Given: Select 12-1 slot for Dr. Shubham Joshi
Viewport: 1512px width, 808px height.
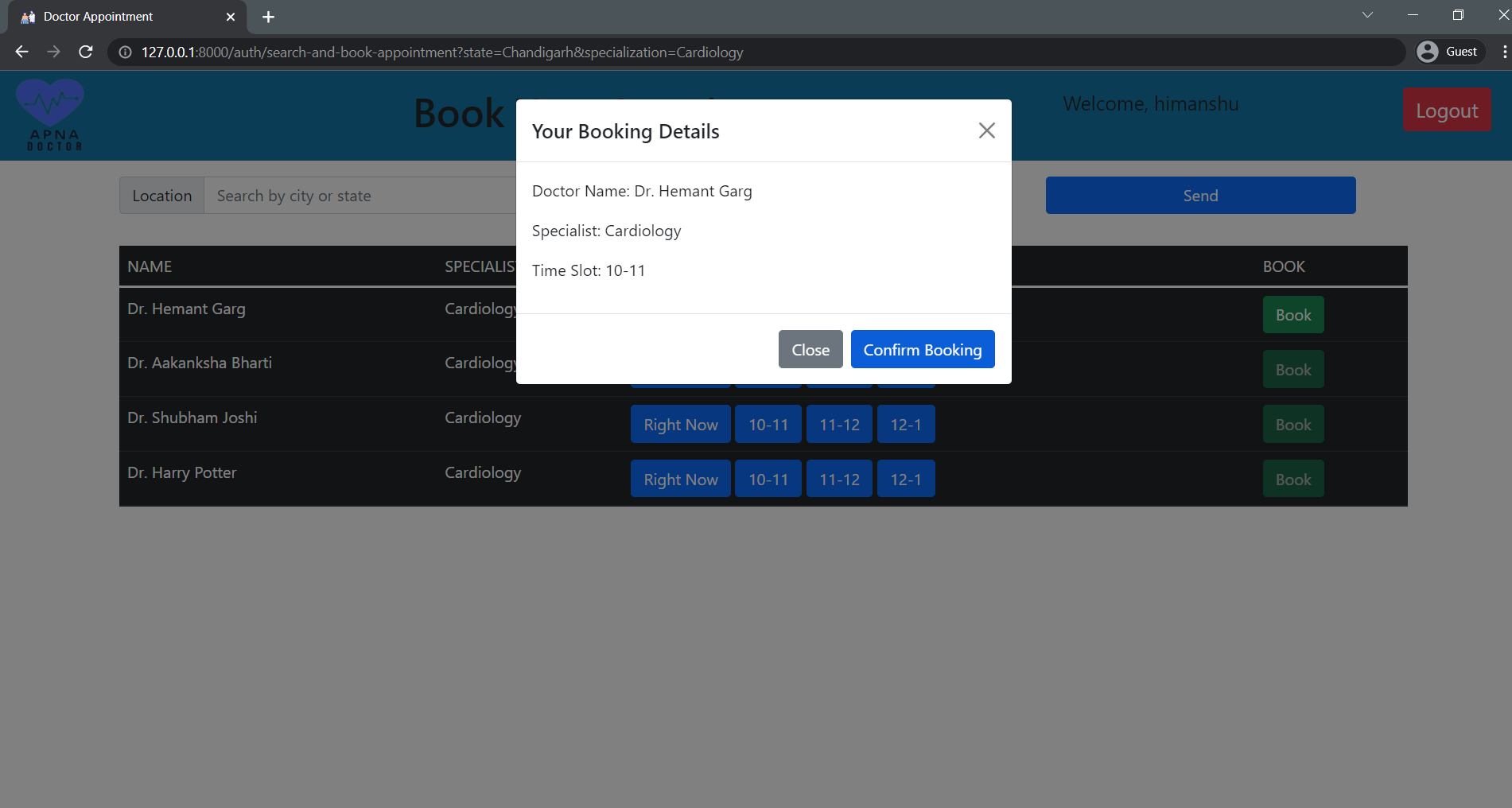Looking at the screenshot, I should tap(906, 425).
